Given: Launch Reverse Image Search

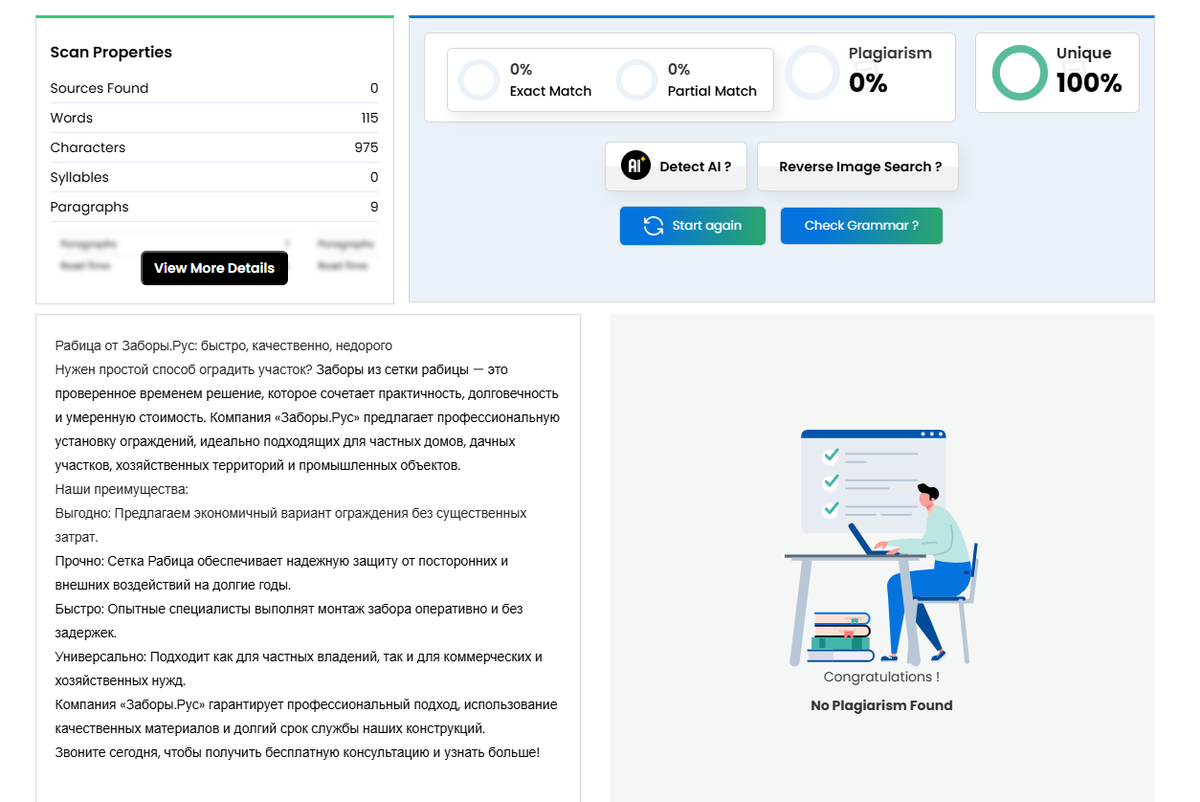Looking at the screenshot, I should point(857,166).
